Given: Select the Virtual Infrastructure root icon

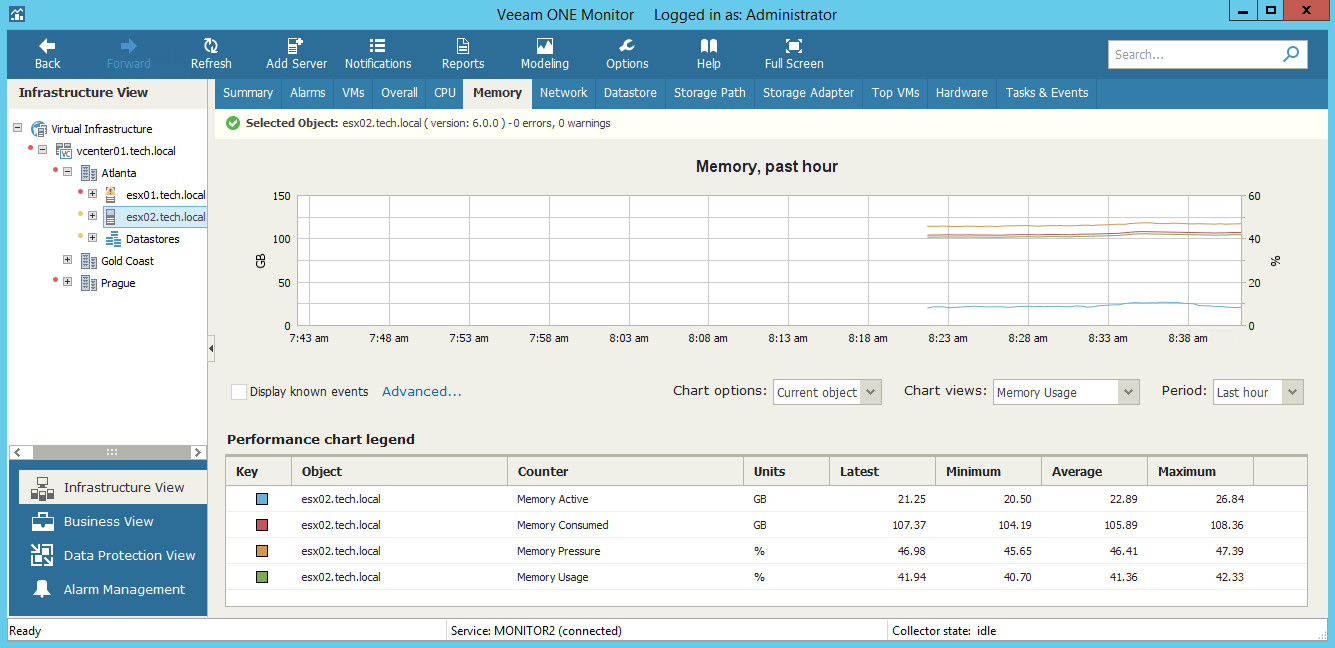Looking at the screenshot, I should 40,129.
